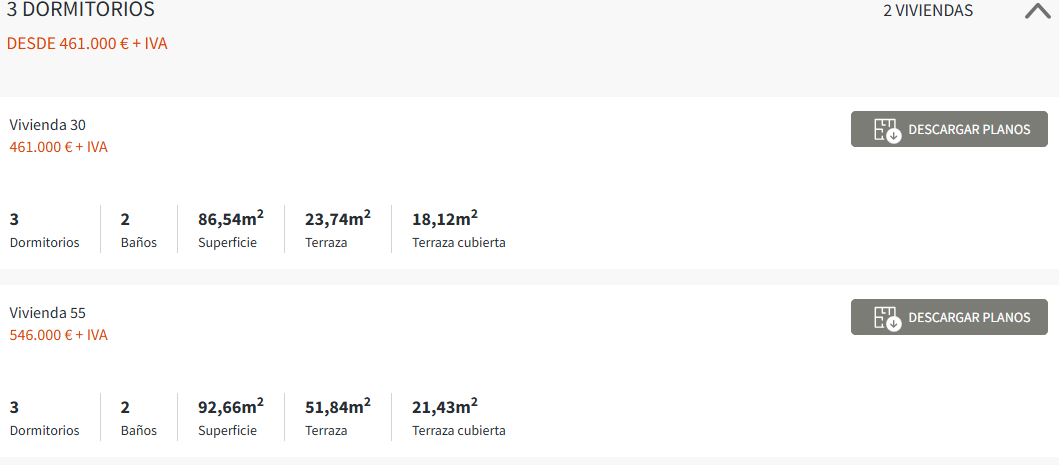The image size is (1059, 465).
Task: Select the 3 DORMITORIOS section heading
Action: point(81,10)
